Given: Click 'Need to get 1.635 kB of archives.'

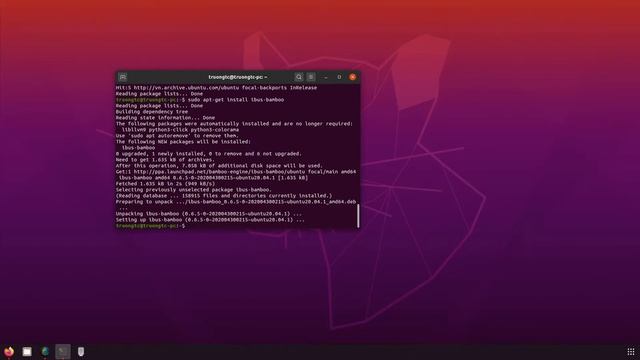Looking at the screenshot, I should click(x=165, y=160).
